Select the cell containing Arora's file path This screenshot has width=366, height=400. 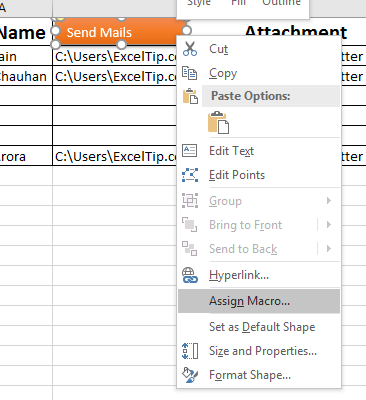[x=114, y=156]
